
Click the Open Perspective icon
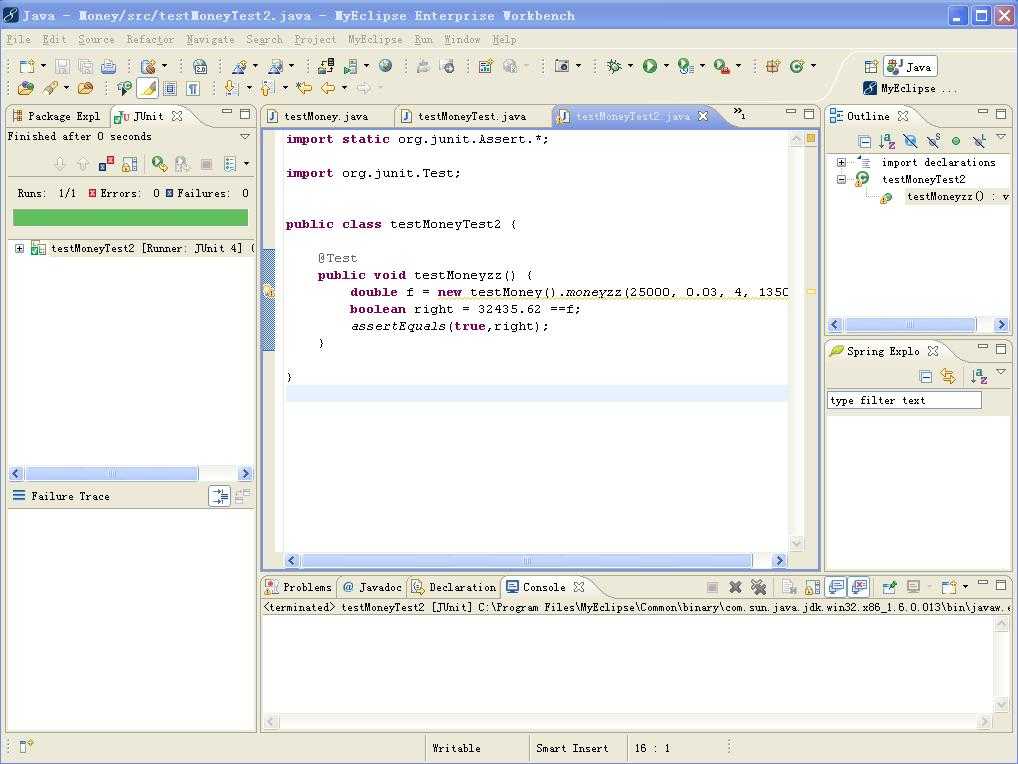tap(871, 66)
